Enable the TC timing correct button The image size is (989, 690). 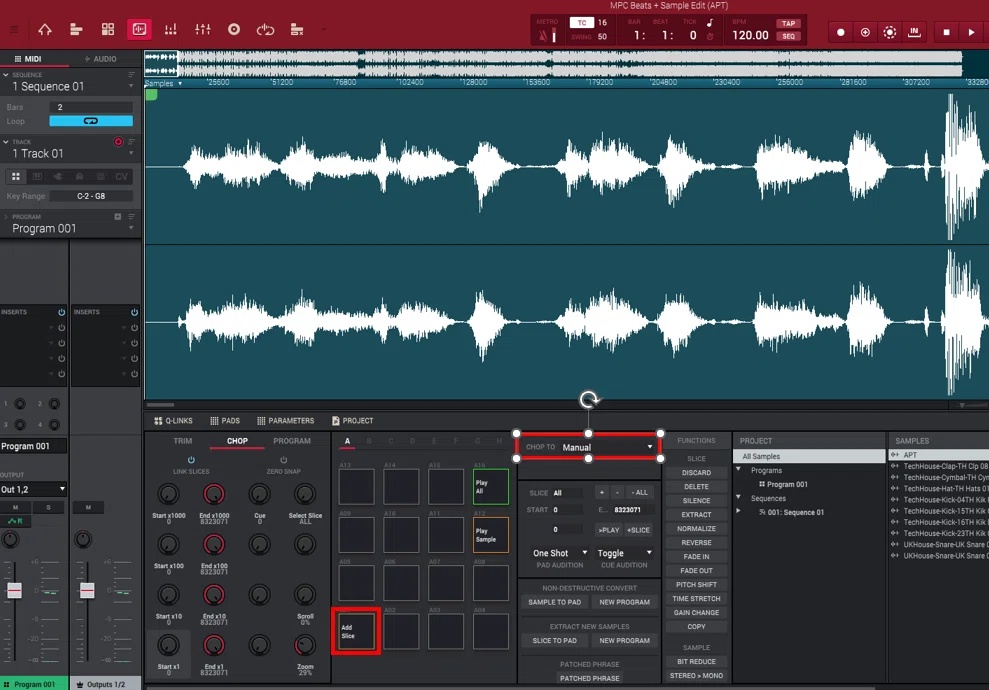tap(582, 23)
